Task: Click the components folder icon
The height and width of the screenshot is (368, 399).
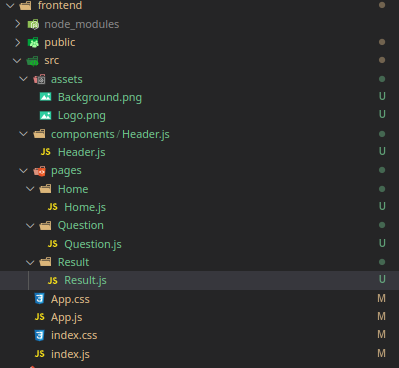Action: (x=39, y=134)
